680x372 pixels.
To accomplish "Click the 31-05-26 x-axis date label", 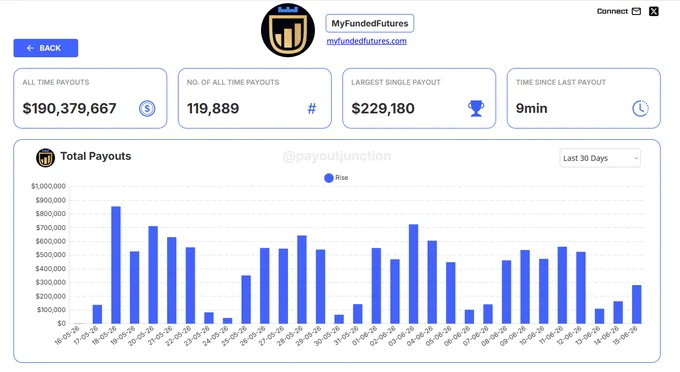I will (x=347, y=336).
